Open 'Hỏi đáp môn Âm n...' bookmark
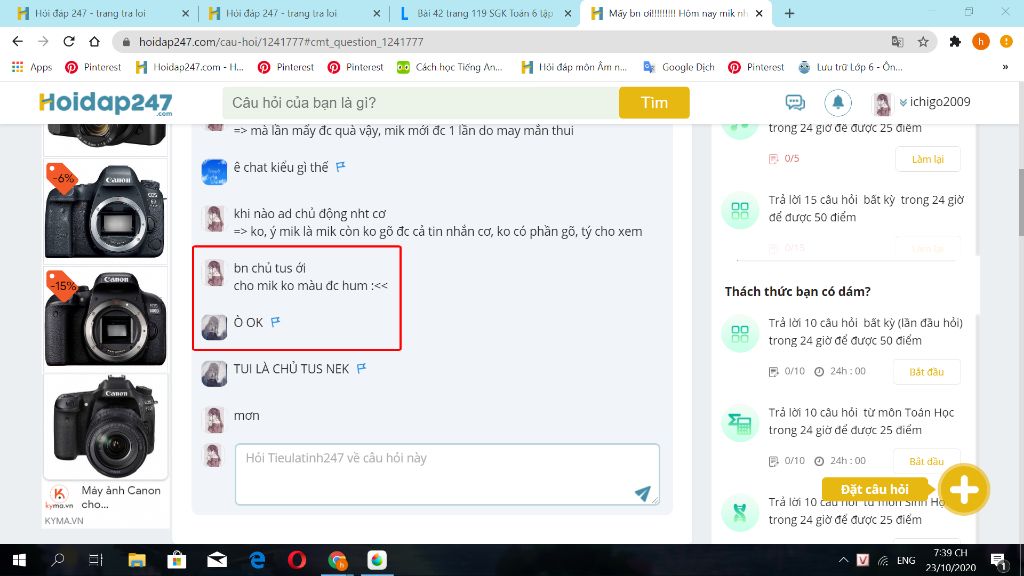This screenshot has height=576, width=1024. tap(573, 67)
